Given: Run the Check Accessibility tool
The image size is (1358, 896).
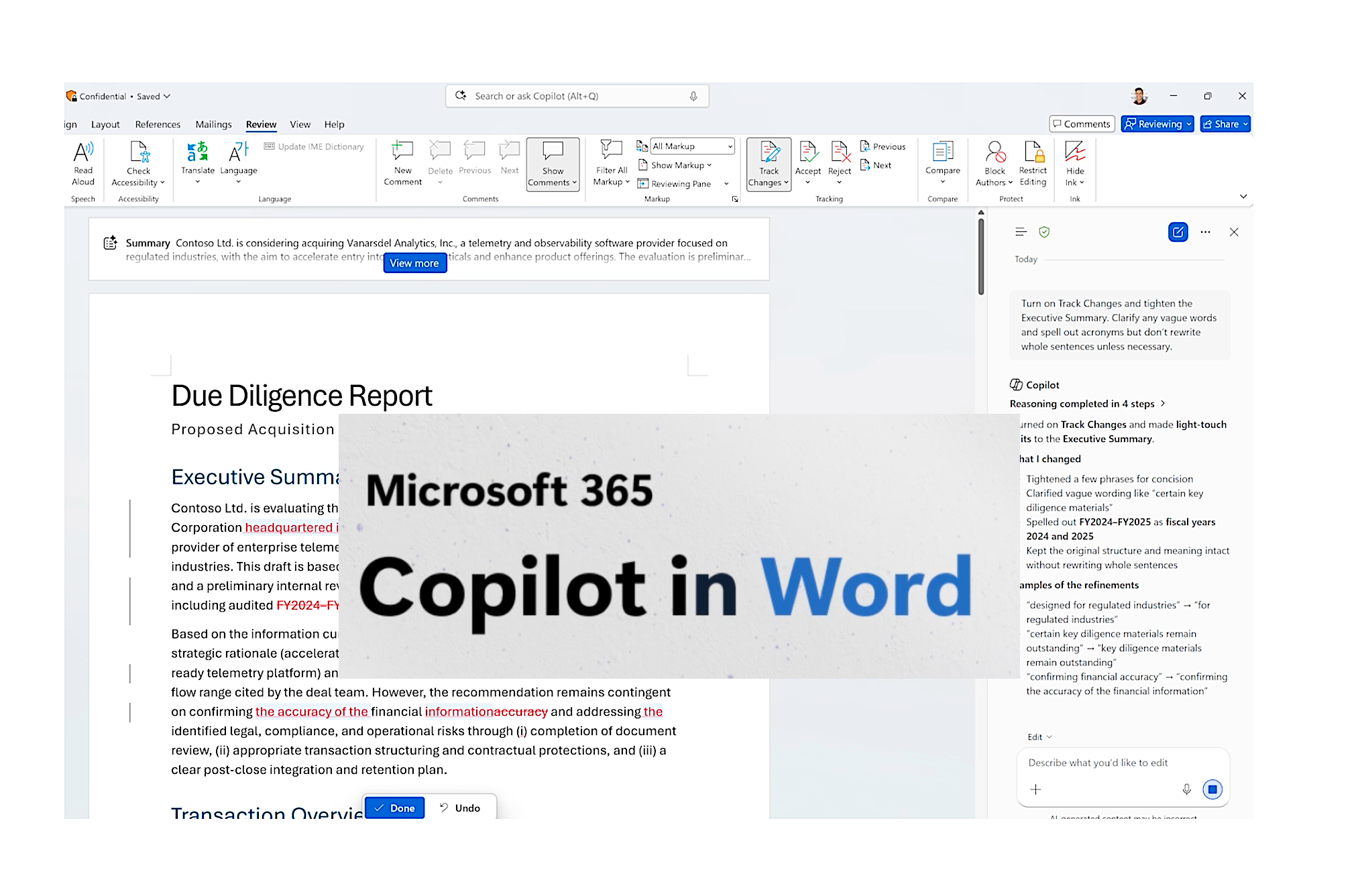Looking at the screenshot, I should [x=138, y=163].
